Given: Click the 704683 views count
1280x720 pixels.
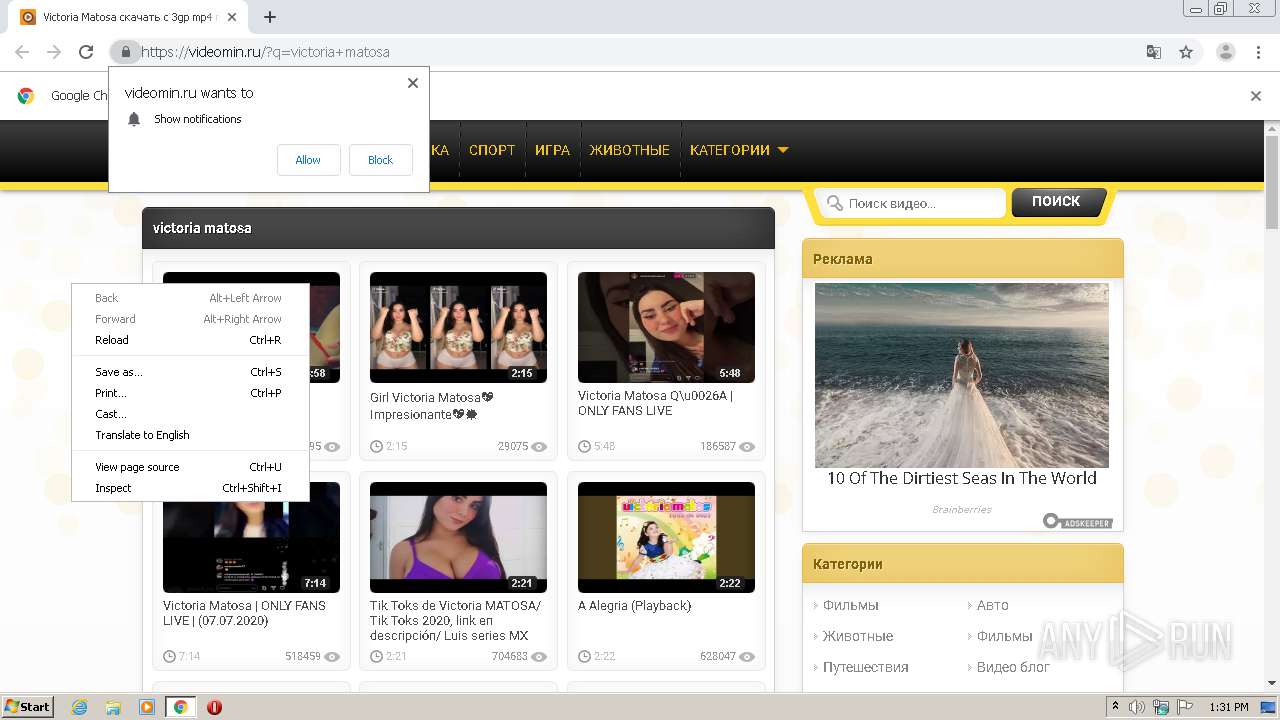Looking at the screenshot, I should [509, 656].
